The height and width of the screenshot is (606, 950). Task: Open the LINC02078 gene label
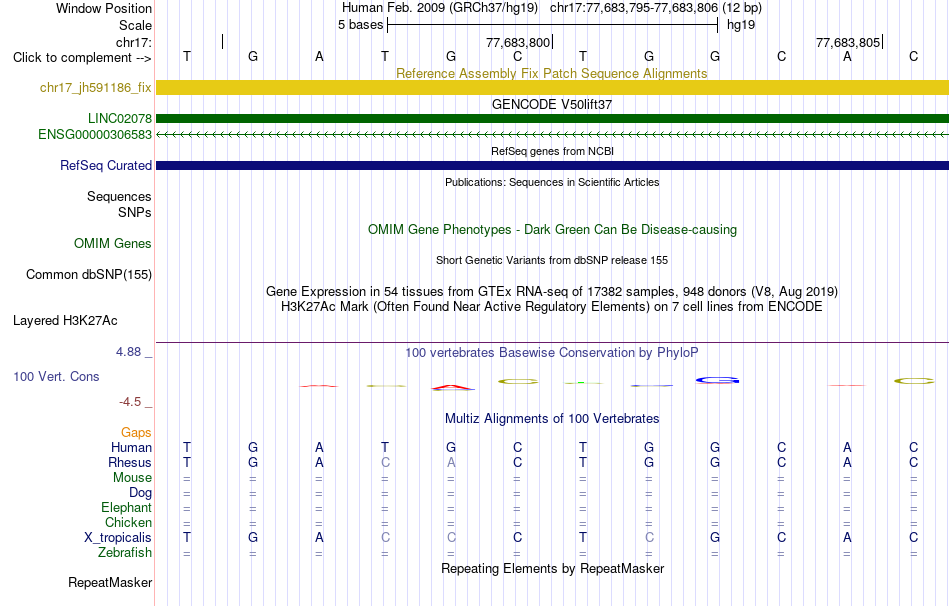click(120, 118)
